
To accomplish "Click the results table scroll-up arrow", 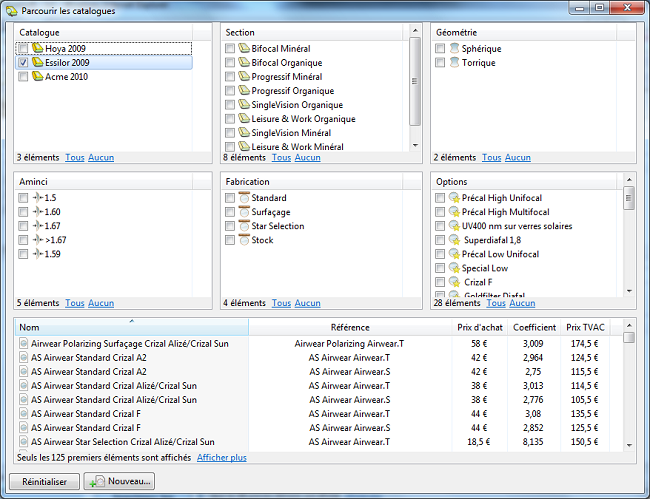I will tap(629, 326).
